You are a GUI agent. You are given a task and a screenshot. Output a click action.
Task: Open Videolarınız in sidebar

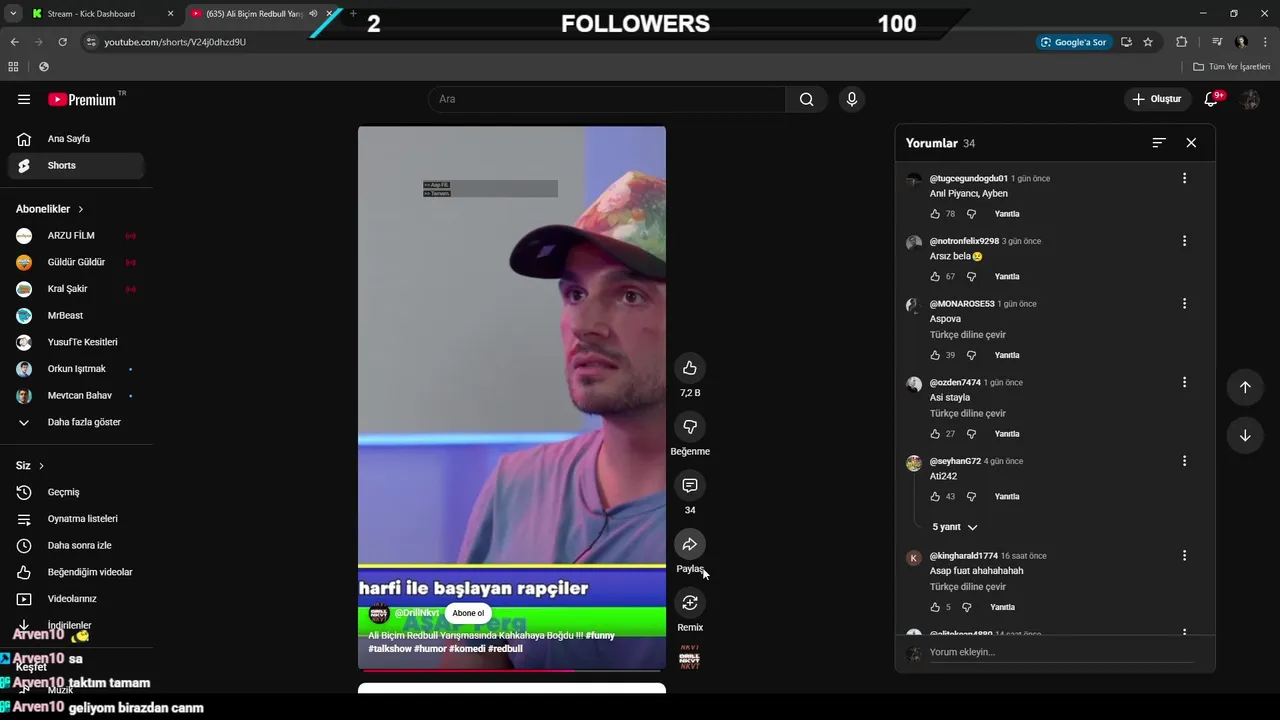pyautogui.click(x=76, y=599)
